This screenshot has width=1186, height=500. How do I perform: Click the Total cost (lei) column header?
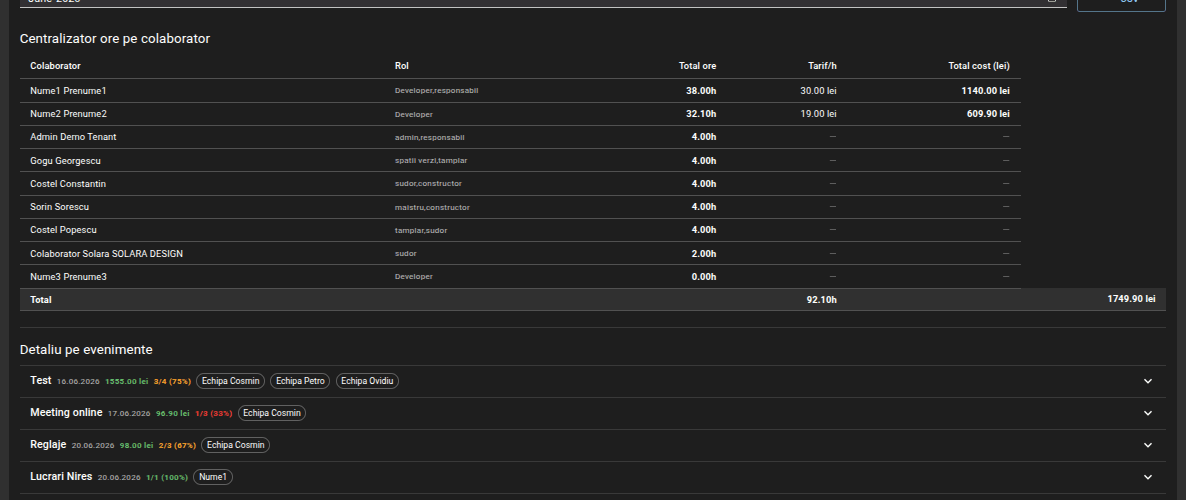click(x=979, y=66)
